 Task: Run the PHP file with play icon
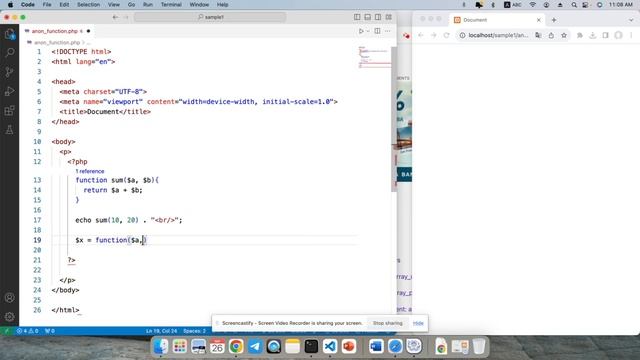[361, 31]
